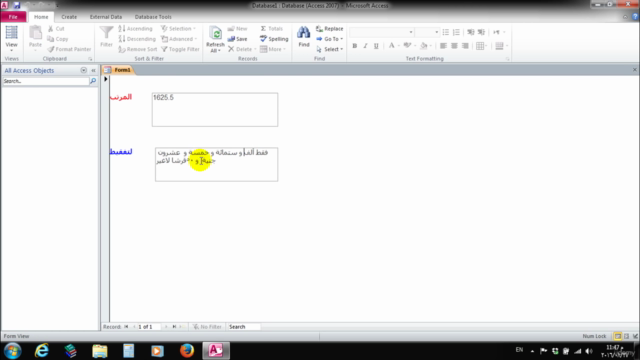The height and width of the screenshot is (360, 640).
Task: Open the font size combo box
Action: pos(427,32)
